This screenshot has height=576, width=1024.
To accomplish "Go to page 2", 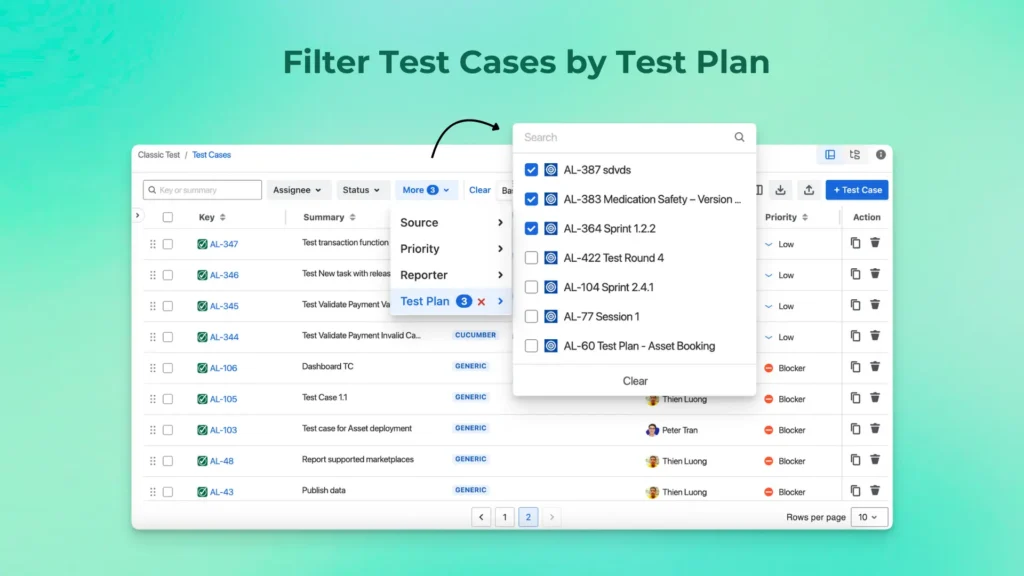I will point(528,517).
